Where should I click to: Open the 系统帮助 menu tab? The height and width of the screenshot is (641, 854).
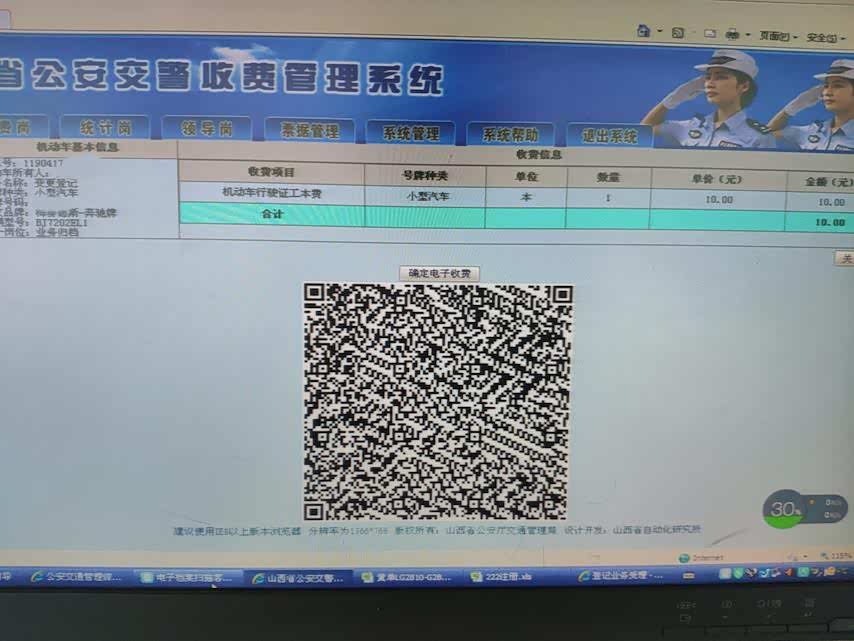click(x=510, y=134)
